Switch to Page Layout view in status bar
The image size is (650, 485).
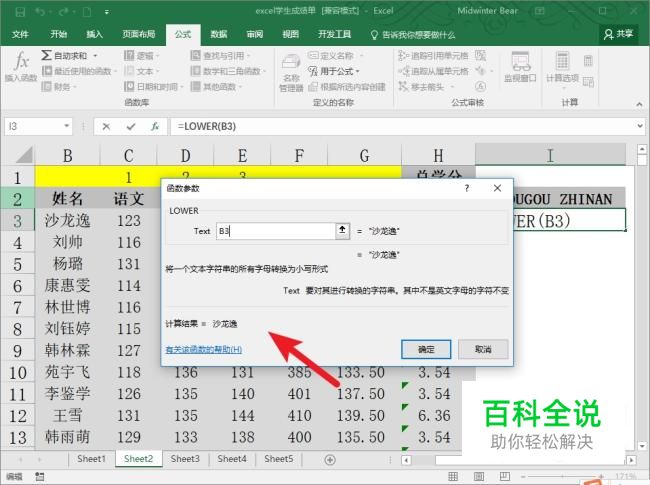click(x=479, y=476)
